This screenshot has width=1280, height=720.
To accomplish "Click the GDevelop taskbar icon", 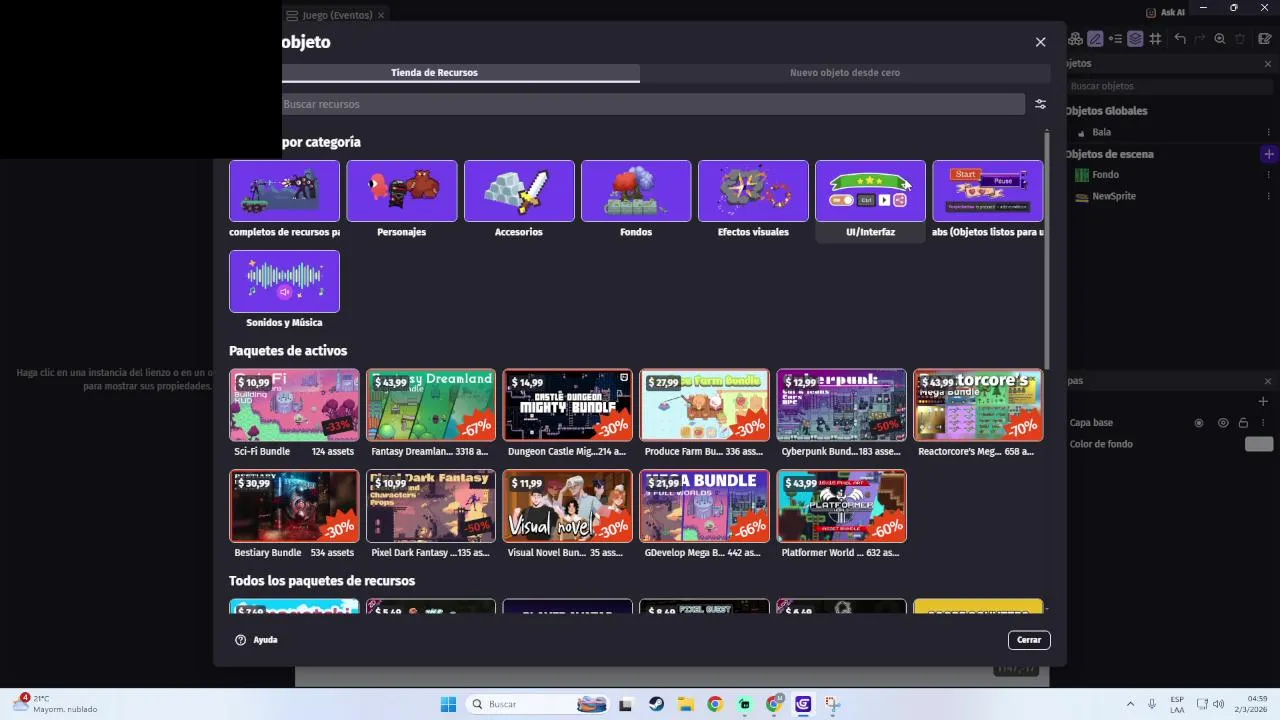I will (x=803, y=704).
